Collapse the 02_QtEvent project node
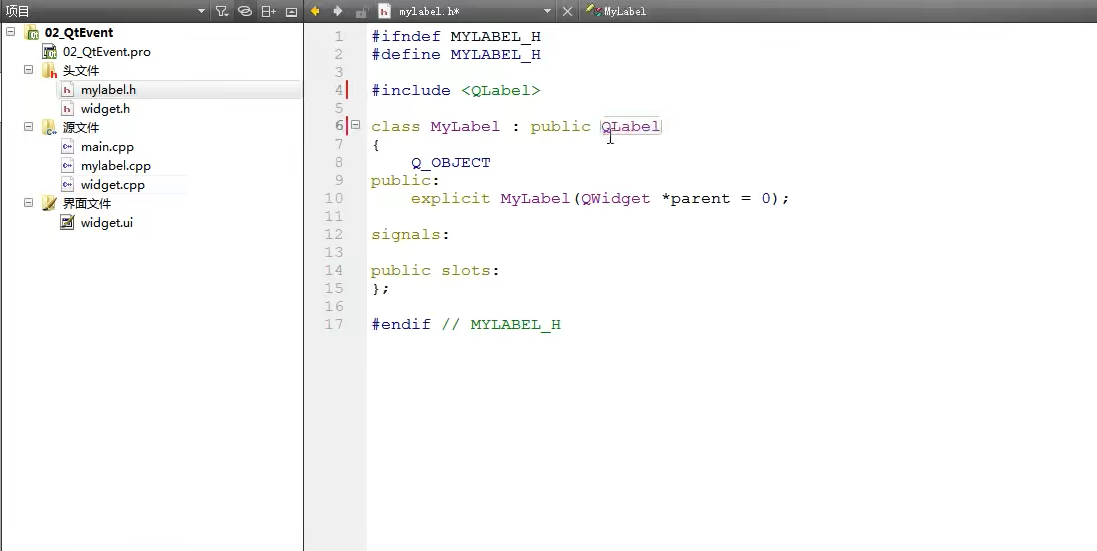1097x551 pixels. (10, 32)
